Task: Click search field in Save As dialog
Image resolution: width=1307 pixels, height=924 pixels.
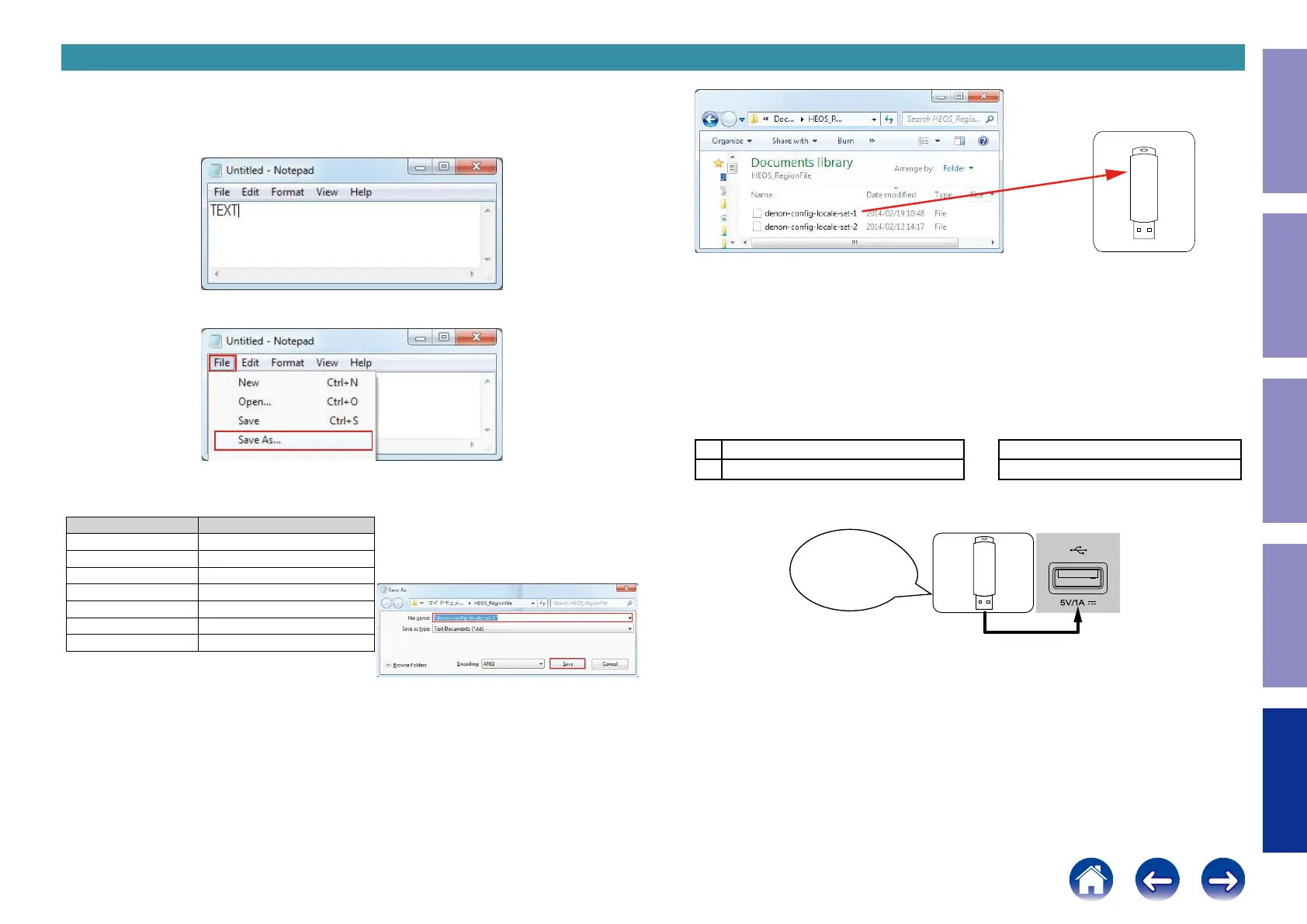Action: pyautogui.click(x=593, y=603)
